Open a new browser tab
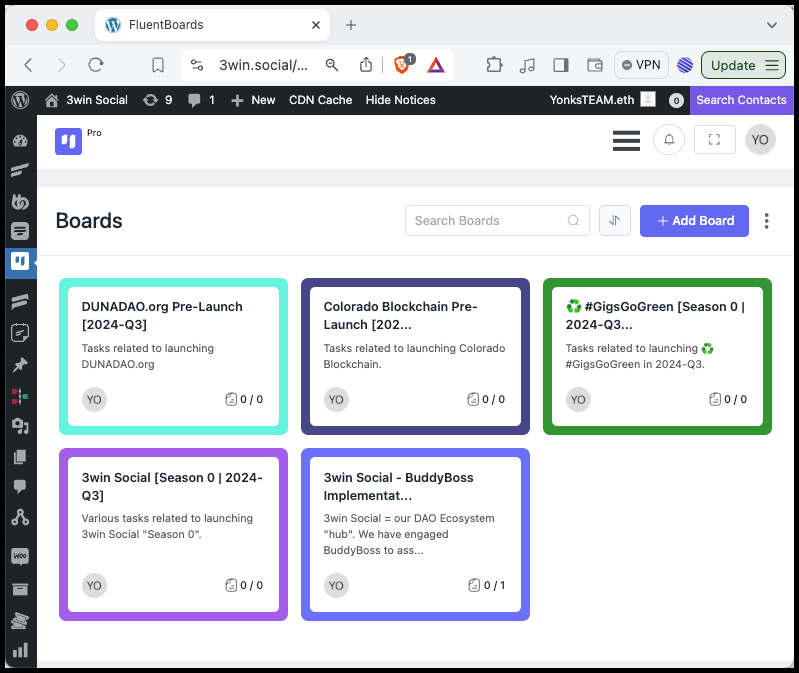799x673 pixels. (351, 25)
